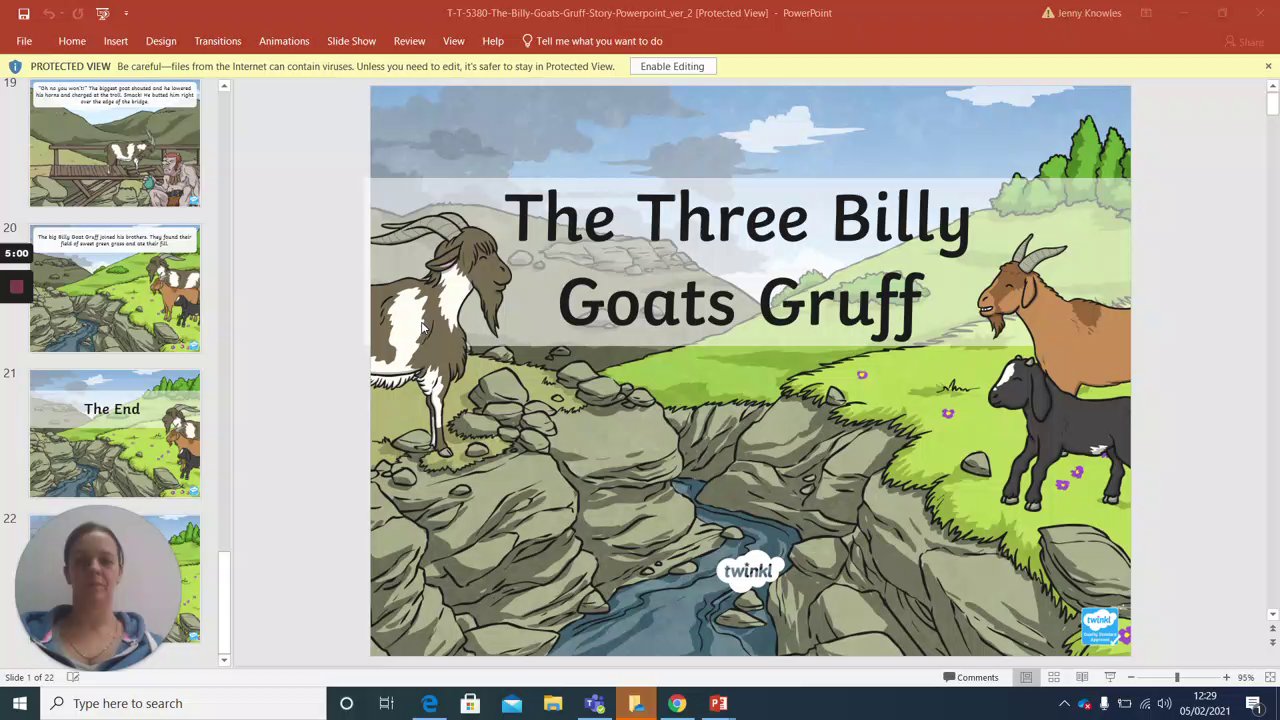This screenshot has width=1280, height=720.
Task: Click the zoom slider handle
Action: coord(1177,677)
